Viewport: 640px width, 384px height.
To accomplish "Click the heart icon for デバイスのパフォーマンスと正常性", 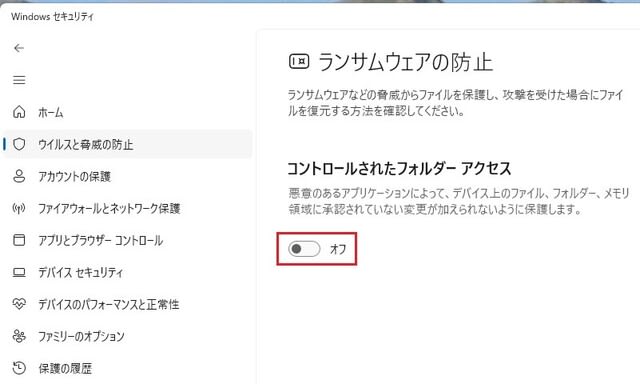I will pos(19,304).
